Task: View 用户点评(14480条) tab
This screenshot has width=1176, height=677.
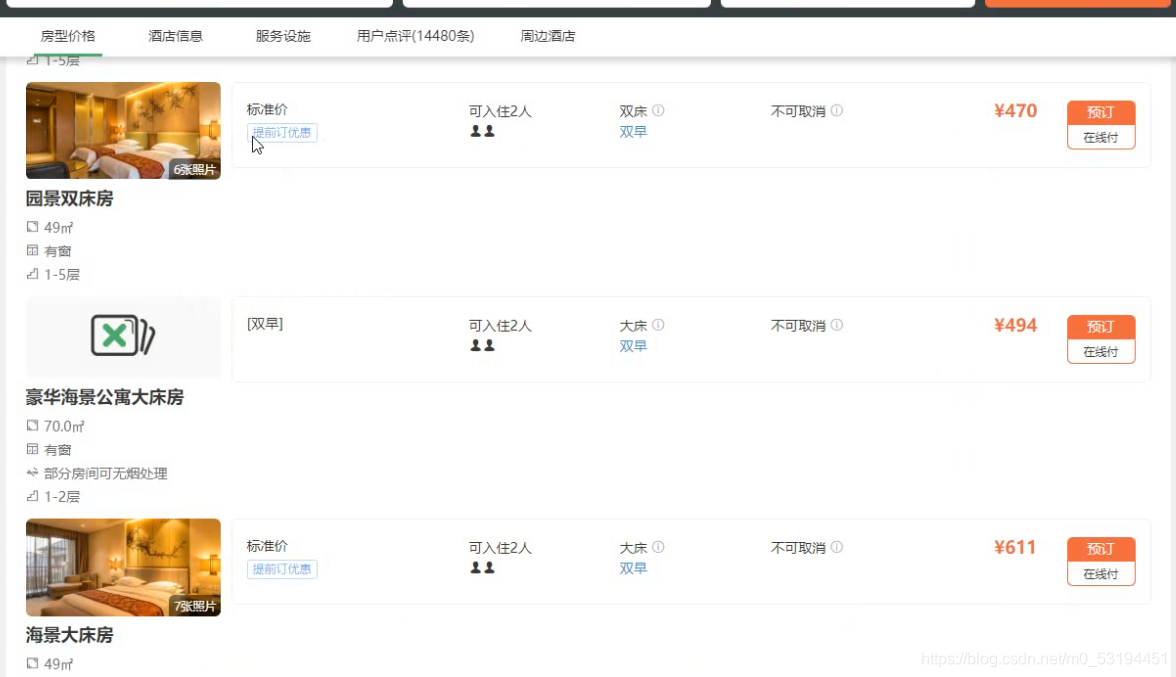Action: [x=416, y=36]
